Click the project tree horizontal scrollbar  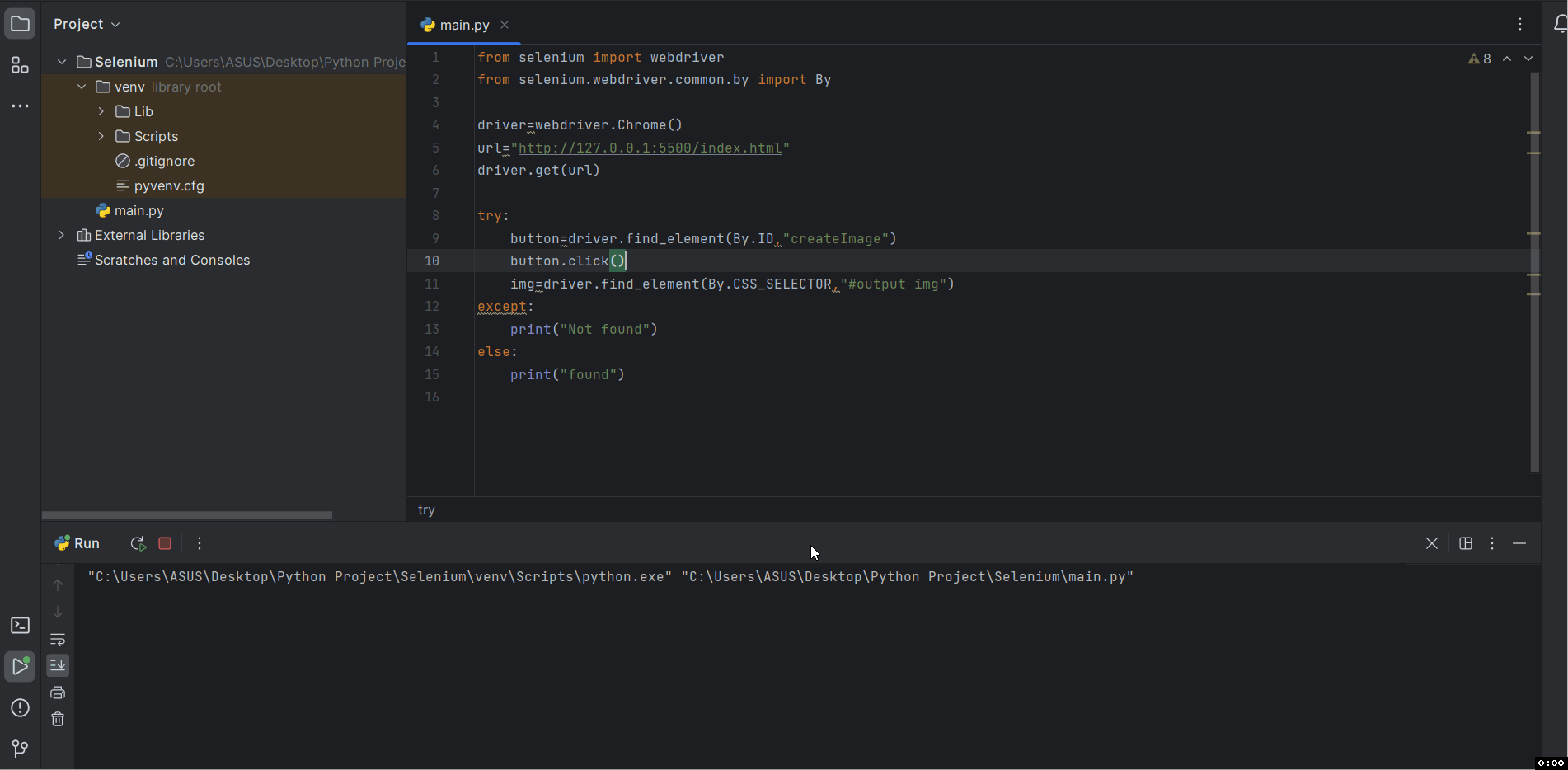tap(187, 515)
